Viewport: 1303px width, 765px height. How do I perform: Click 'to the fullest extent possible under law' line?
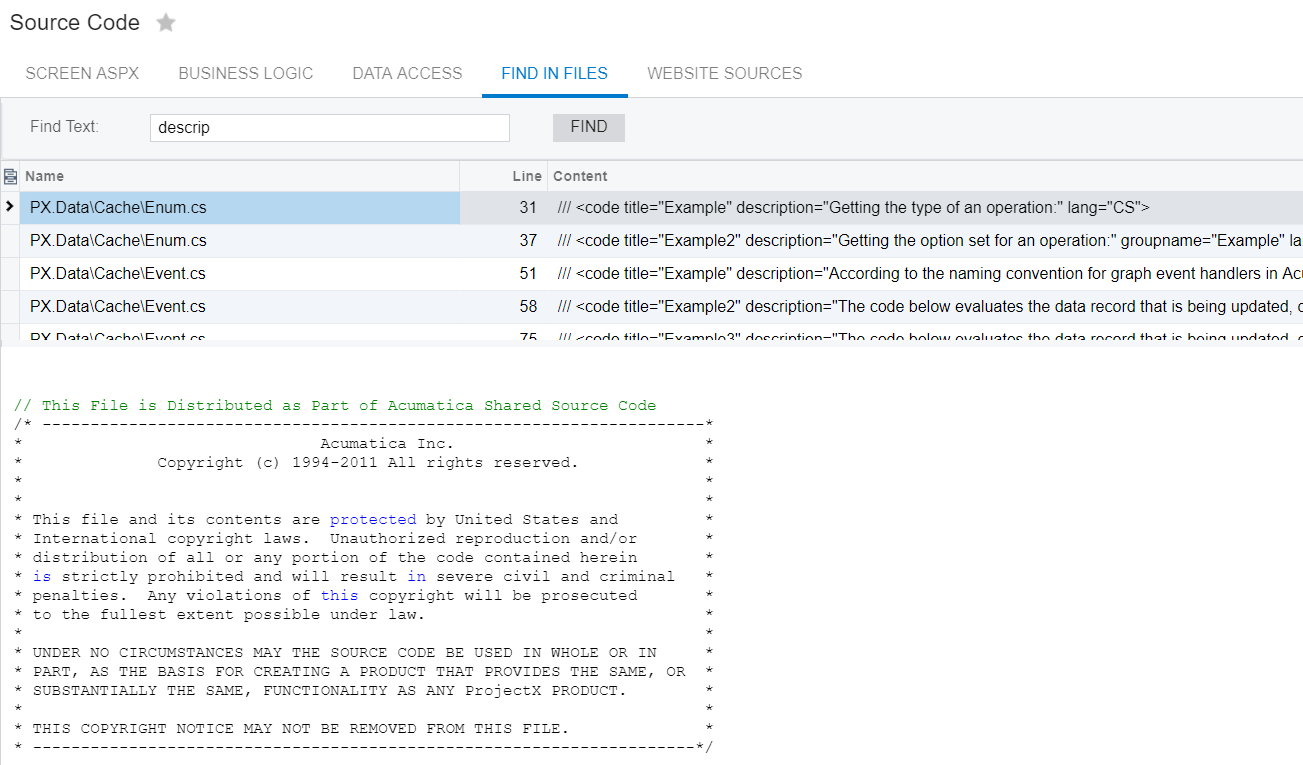[x=229, y=614]
